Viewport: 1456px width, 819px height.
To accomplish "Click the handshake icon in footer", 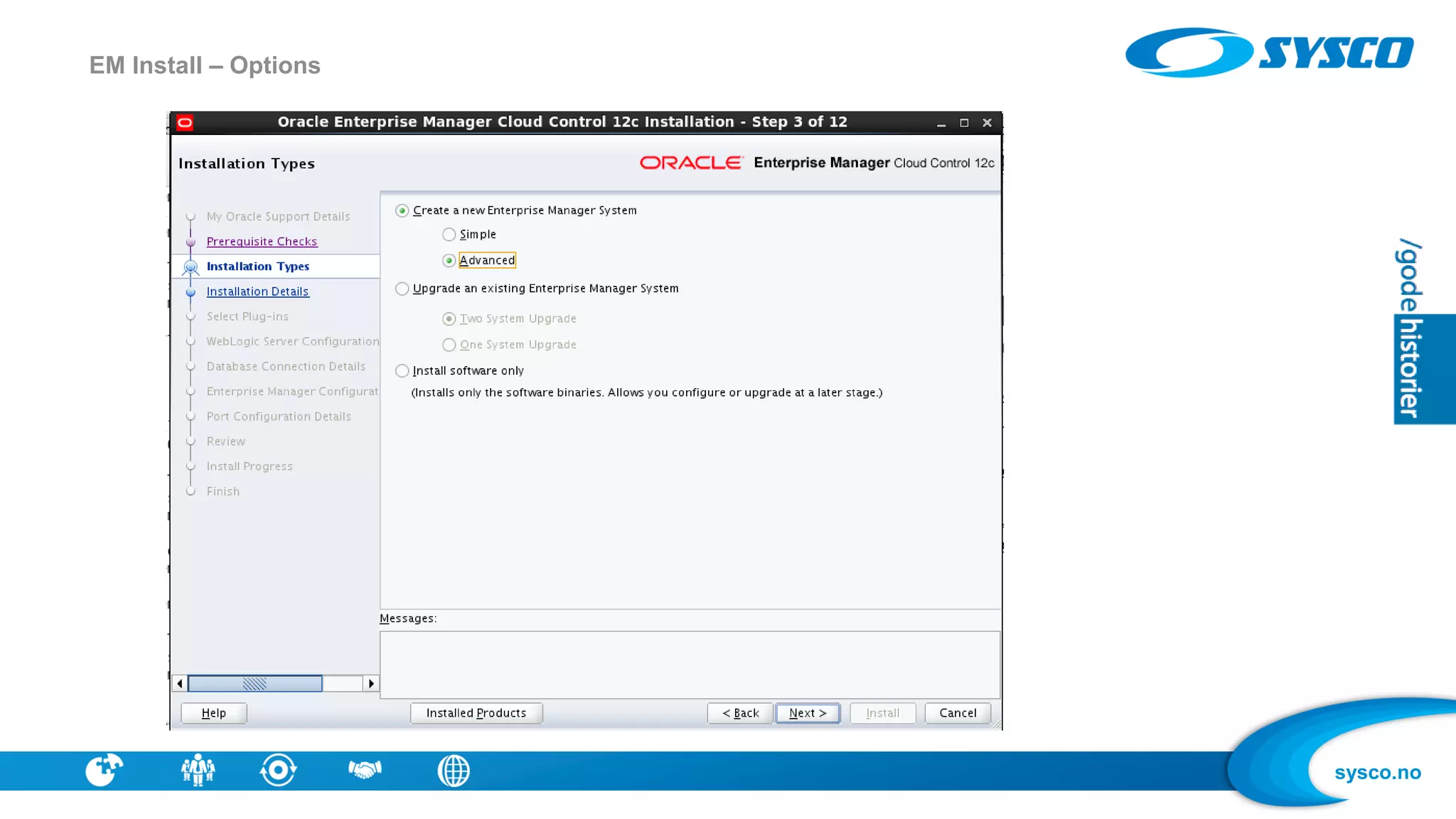I will point(365,770).
